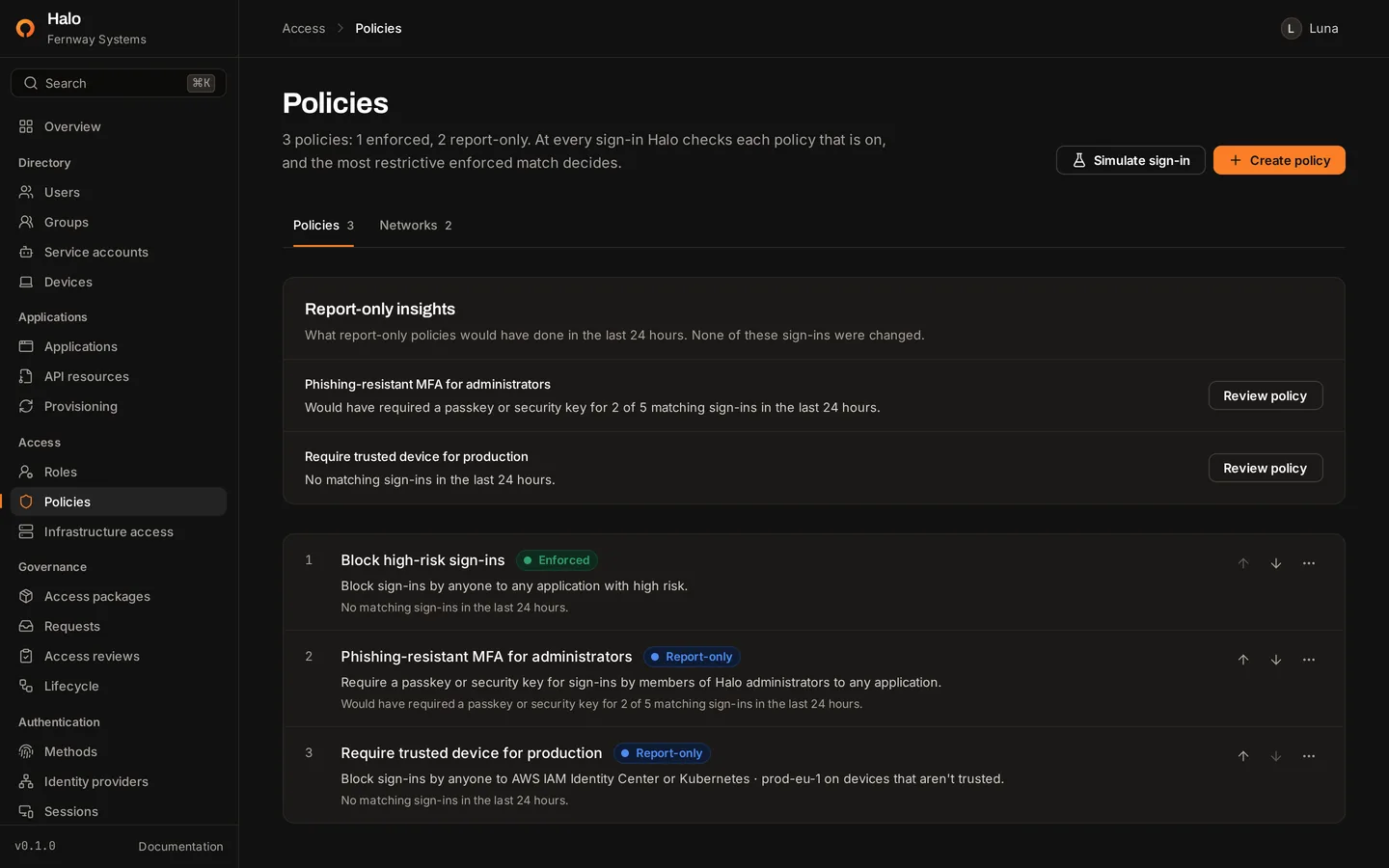Image resolution: width=1389 pixels, height=868 pixels.
Task: Click the Access breadcrumb link
Action: click(304, 28)
